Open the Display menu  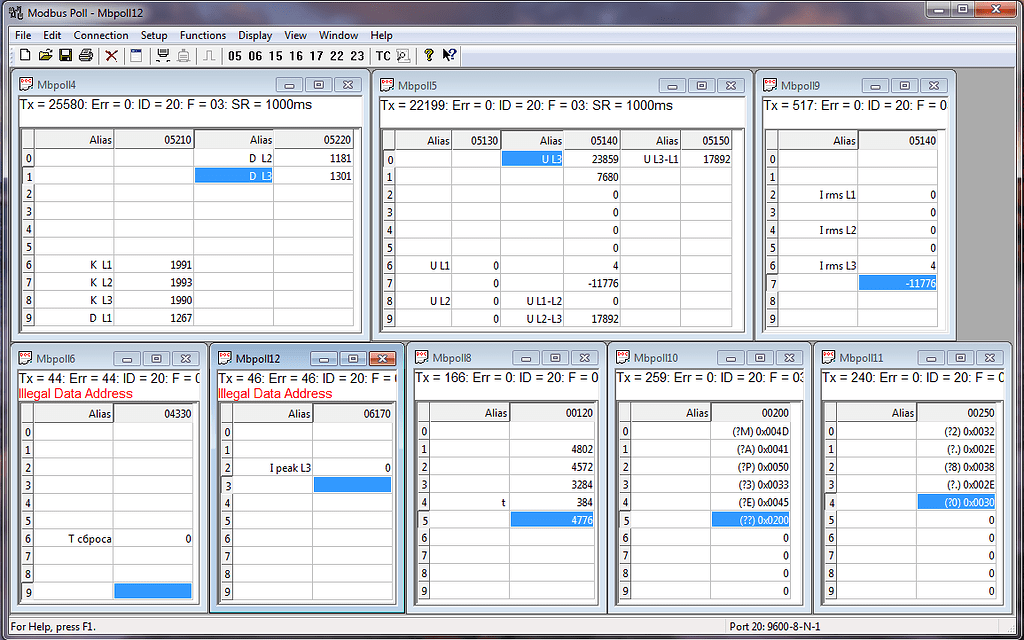pyautogui.click(x=255, y=35)
